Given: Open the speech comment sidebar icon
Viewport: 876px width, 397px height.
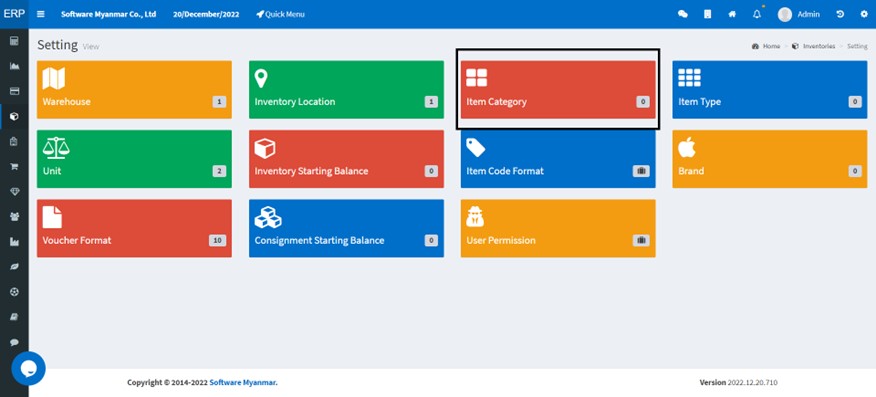Looking at the screenshot, I should 15,342.
